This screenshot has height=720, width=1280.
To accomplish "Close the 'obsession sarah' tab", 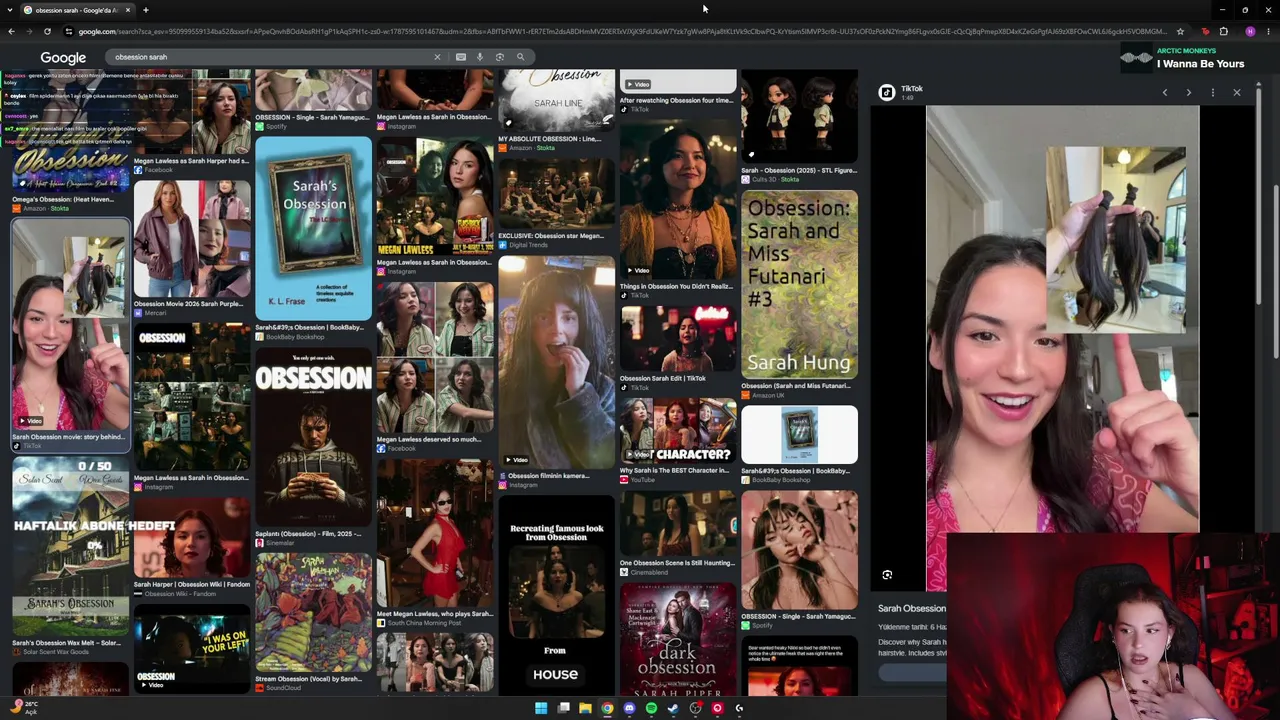I will pyautogui.click(x=127, y=10).
